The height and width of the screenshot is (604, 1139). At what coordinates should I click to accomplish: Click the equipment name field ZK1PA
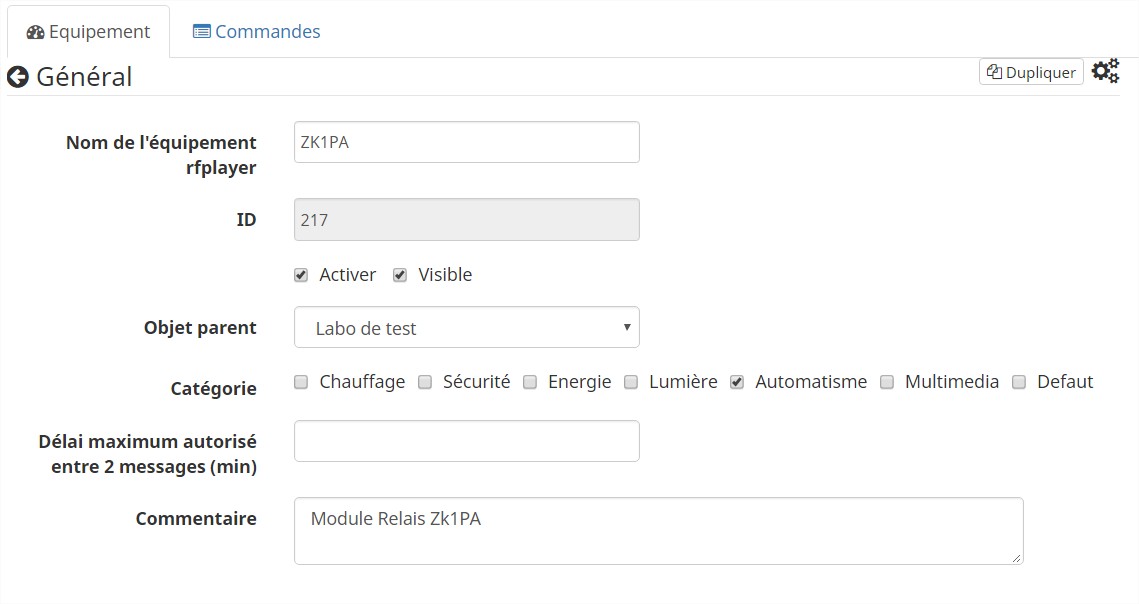467,142
